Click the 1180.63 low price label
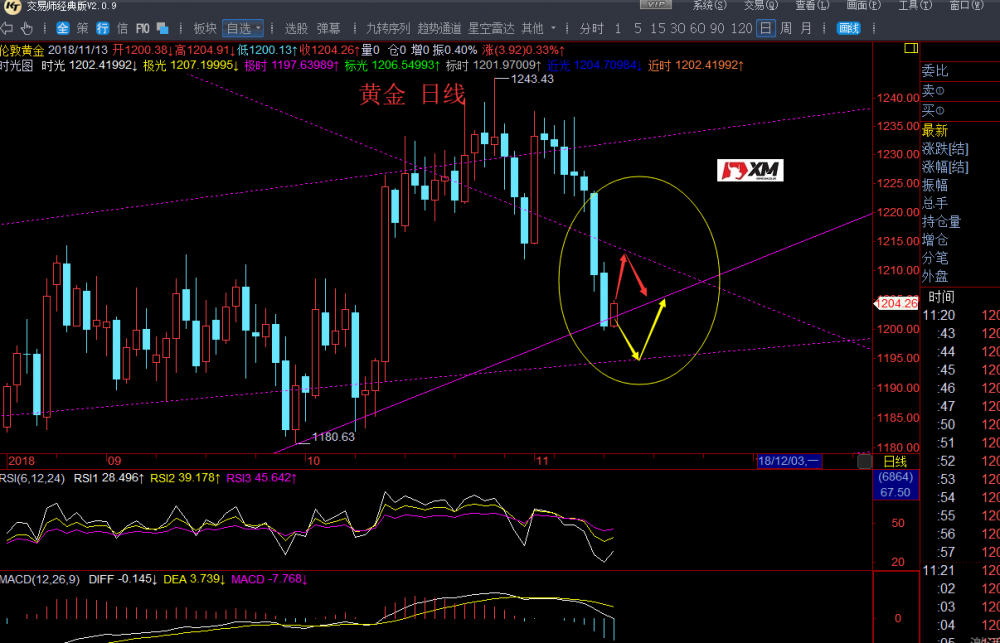1000x643 pixels. pyautogui.click(x=333, y=437)
